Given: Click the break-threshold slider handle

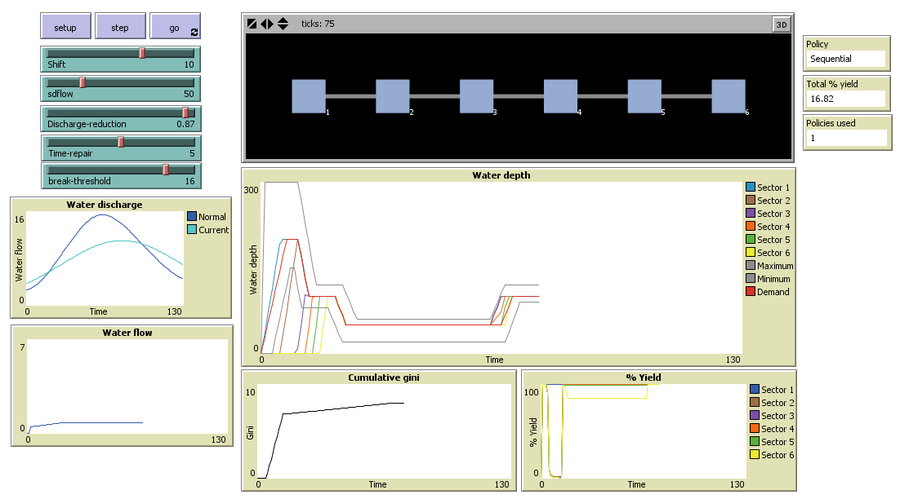Looking at the screenshot, I should (166, 171).
